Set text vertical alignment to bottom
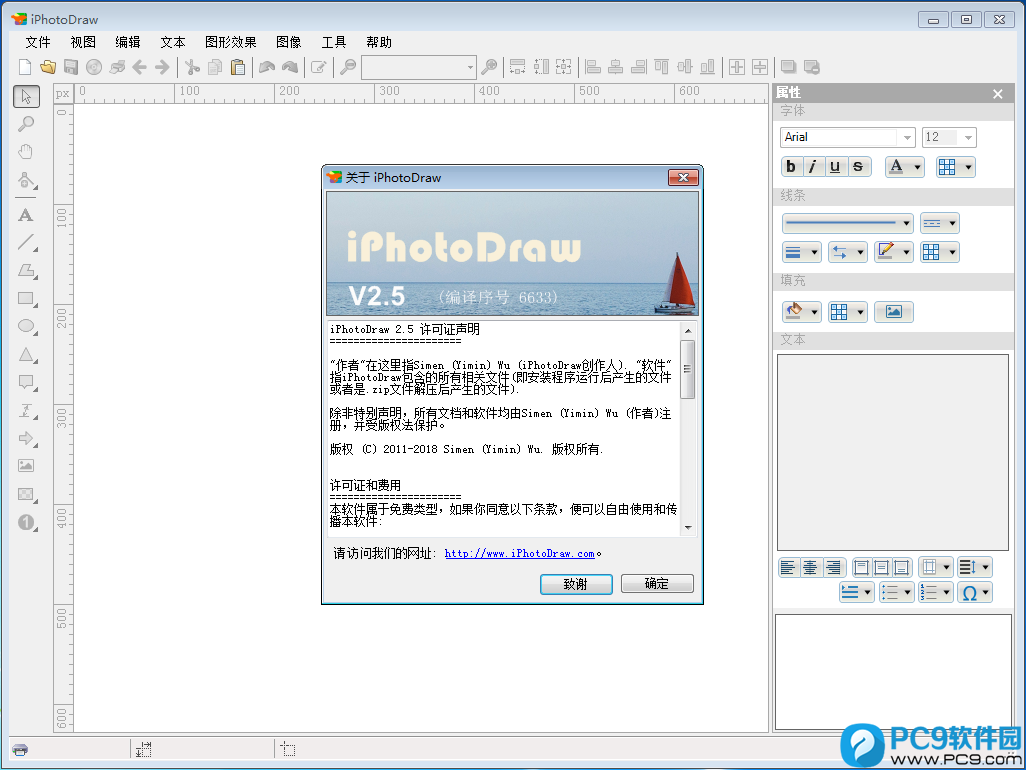This screenshot has width=1026, height=770. (x=902, y=567)
